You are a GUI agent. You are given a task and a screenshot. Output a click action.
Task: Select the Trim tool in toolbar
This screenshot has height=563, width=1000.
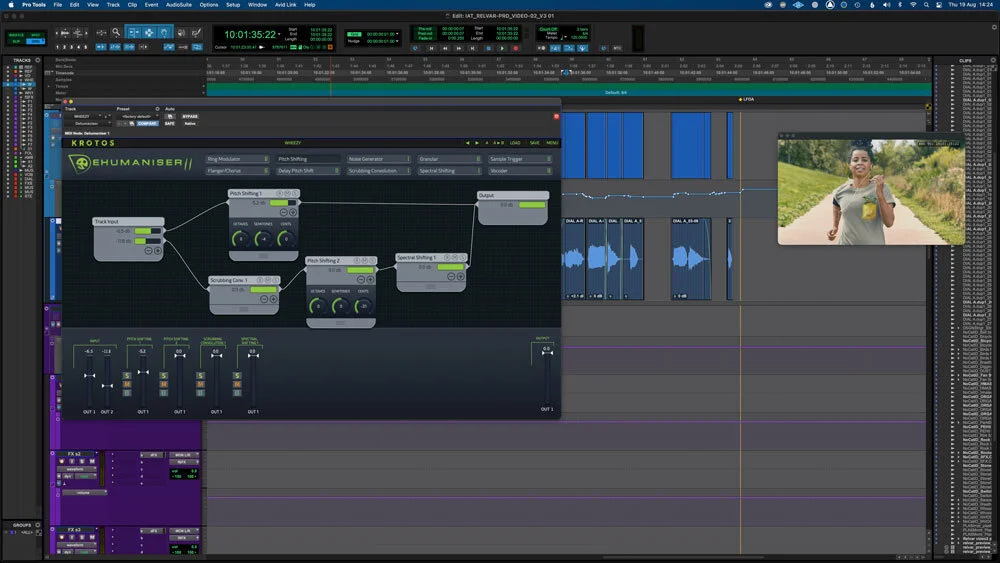pyautogui.click(x=134, y=33)
